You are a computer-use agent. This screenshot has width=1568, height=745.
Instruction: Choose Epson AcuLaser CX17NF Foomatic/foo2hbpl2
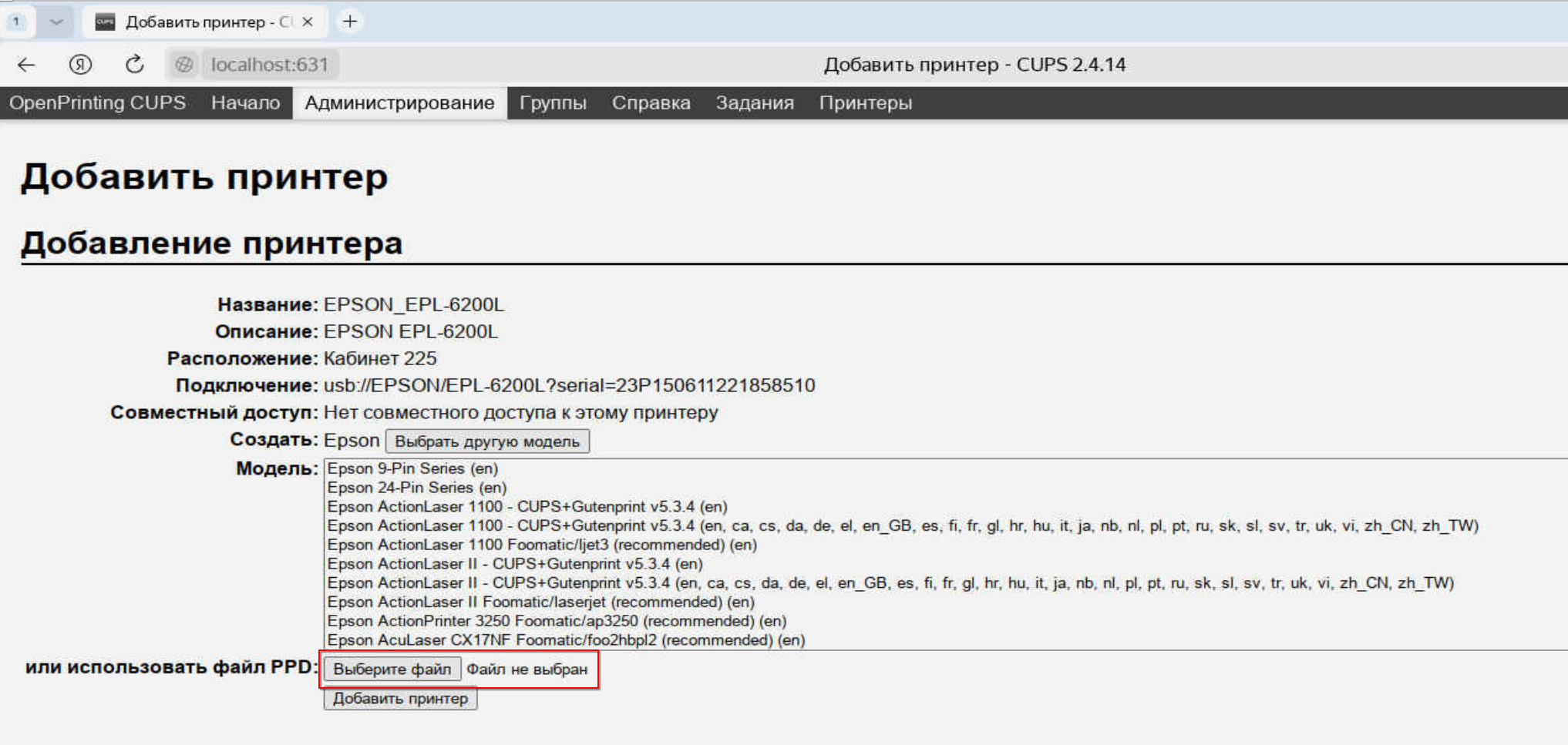tap(565, 640)
